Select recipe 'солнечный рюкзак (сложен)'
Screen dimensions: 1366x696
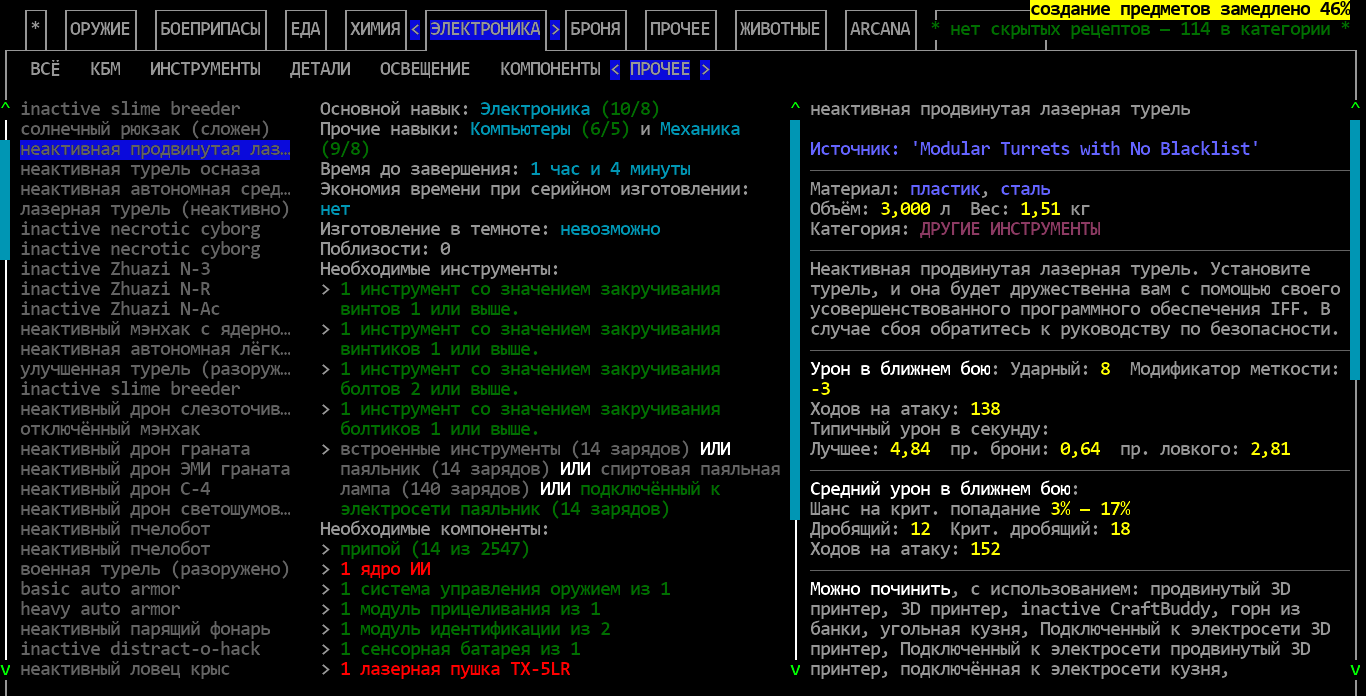[145, 129]
